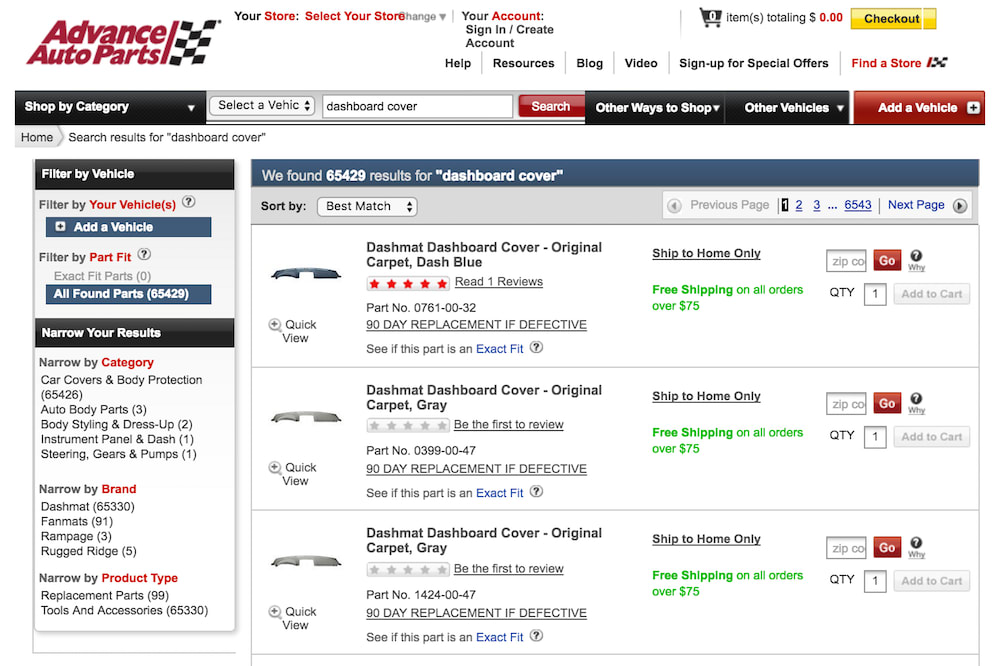Click Next Page link
This screenshot has height=666, width=1000.
[x=916, y=205]
